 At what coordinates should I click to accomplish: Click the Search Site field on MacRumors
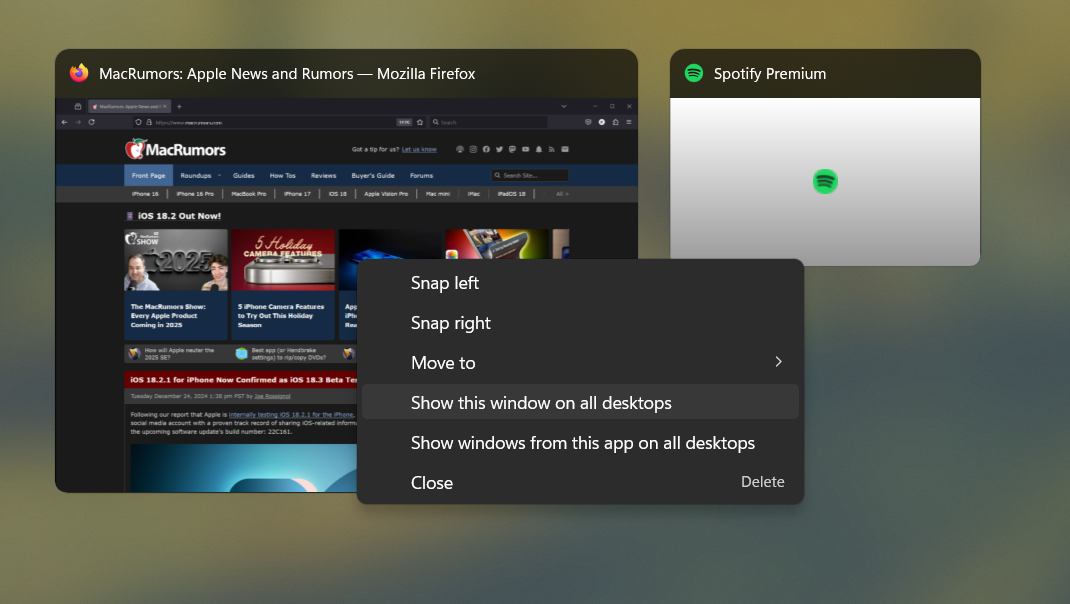pos(529,176)
